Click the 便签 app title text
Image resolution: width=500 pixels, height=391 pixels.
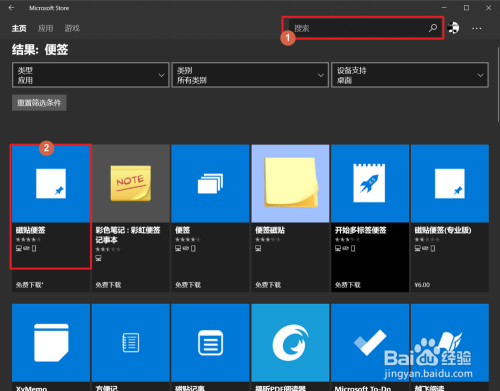point(183,230)
